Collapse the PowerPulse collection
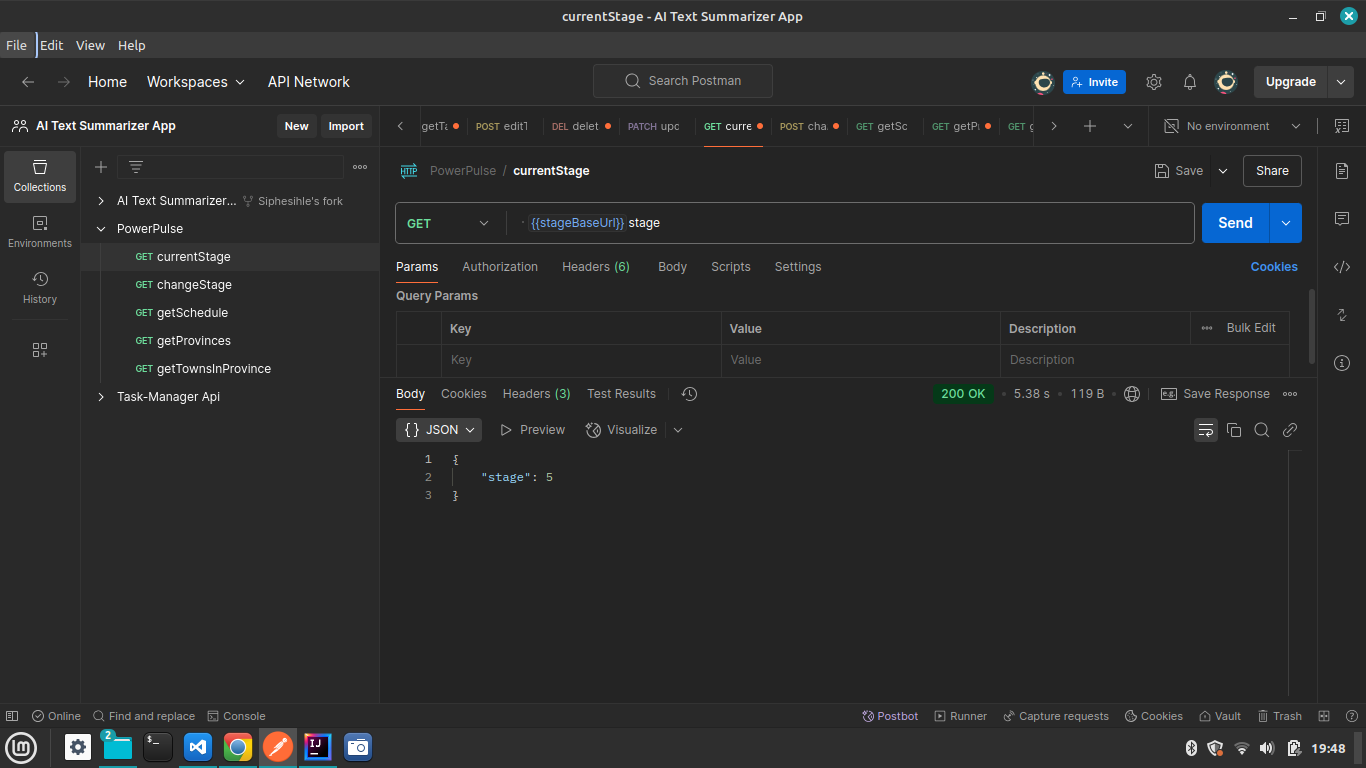The image size is (1366, 768). 101,229
